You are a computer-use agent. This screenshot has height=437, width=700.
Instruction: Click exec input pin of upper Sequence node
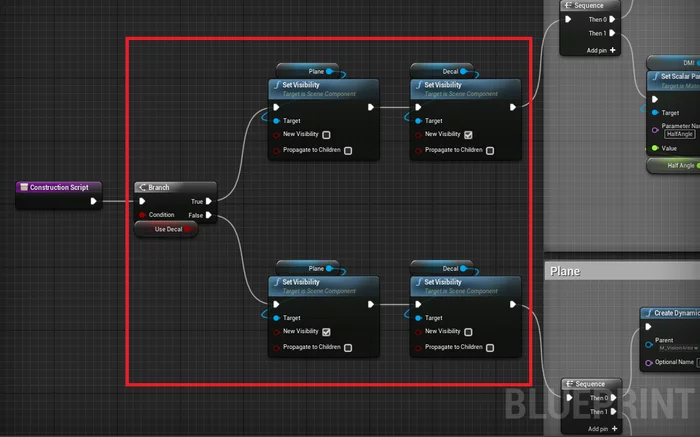(568, 19)
